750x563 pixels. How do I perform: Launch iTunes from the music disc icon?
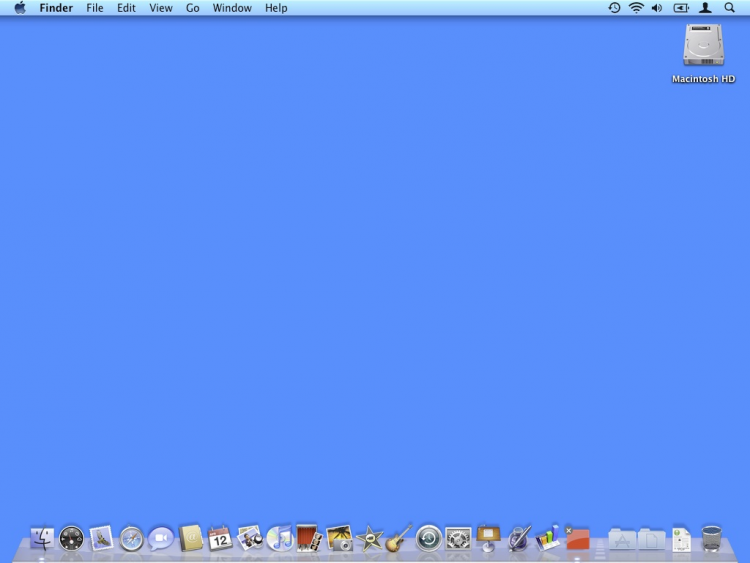(280, 539)
